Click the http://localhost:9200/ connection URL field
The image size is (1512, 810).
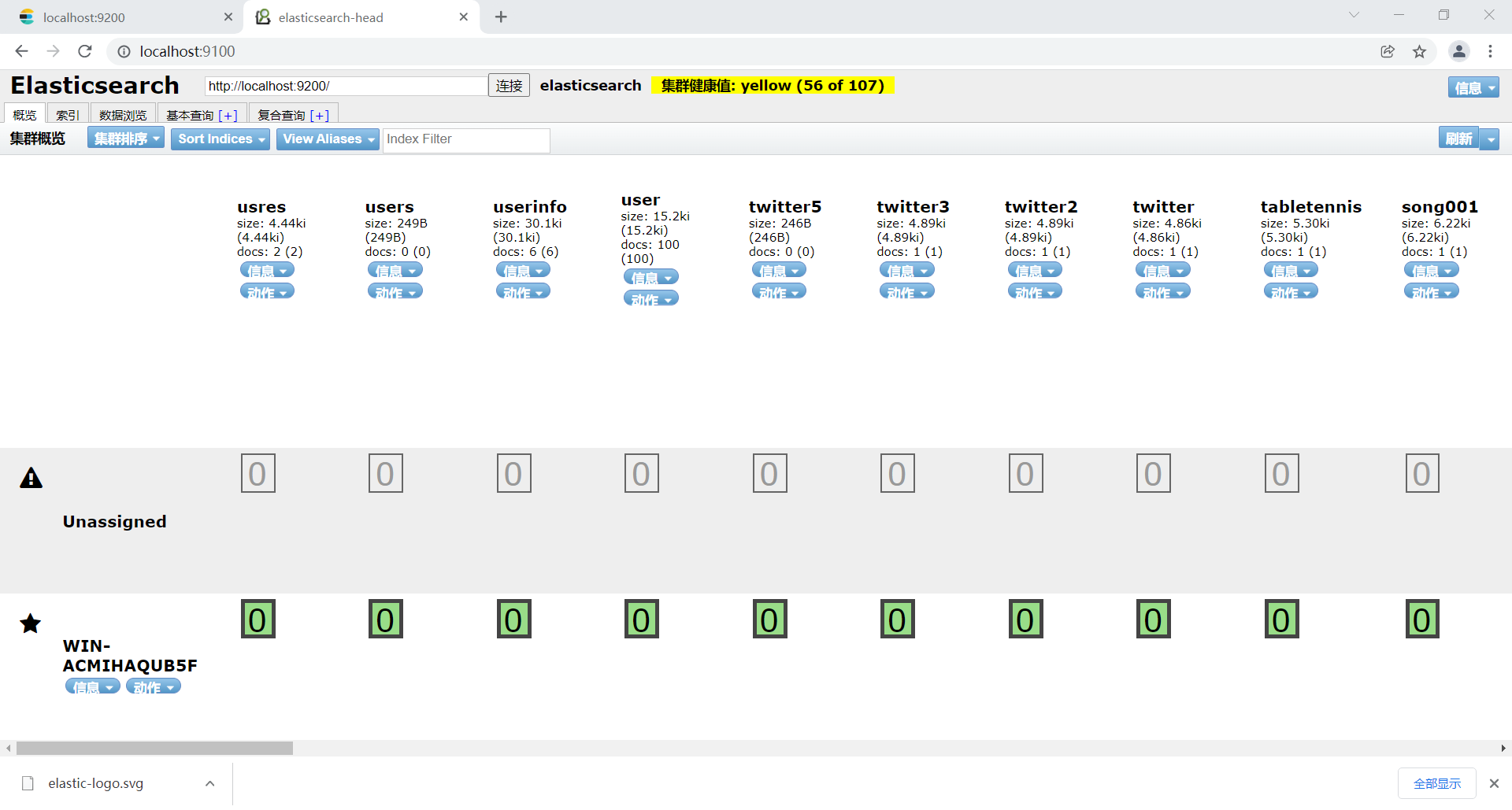pyautogui.click(x=346, y=86)
